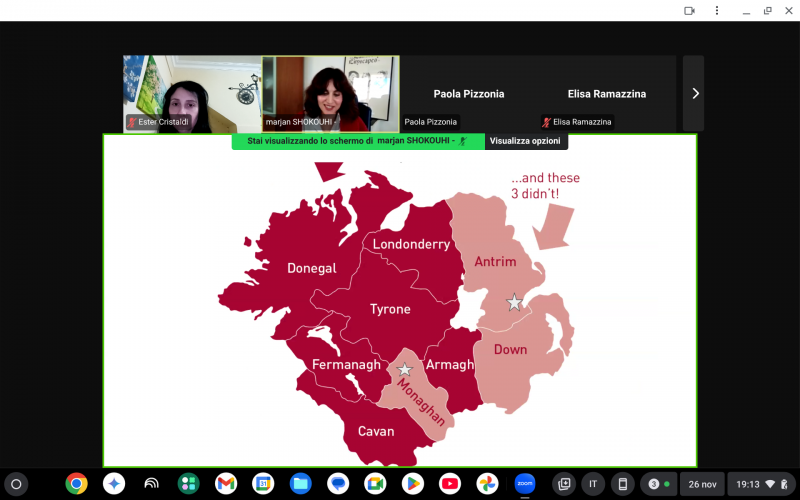800x500 pixels.
Task: Launch Gmail from the shelf
Action: point(226,484)
